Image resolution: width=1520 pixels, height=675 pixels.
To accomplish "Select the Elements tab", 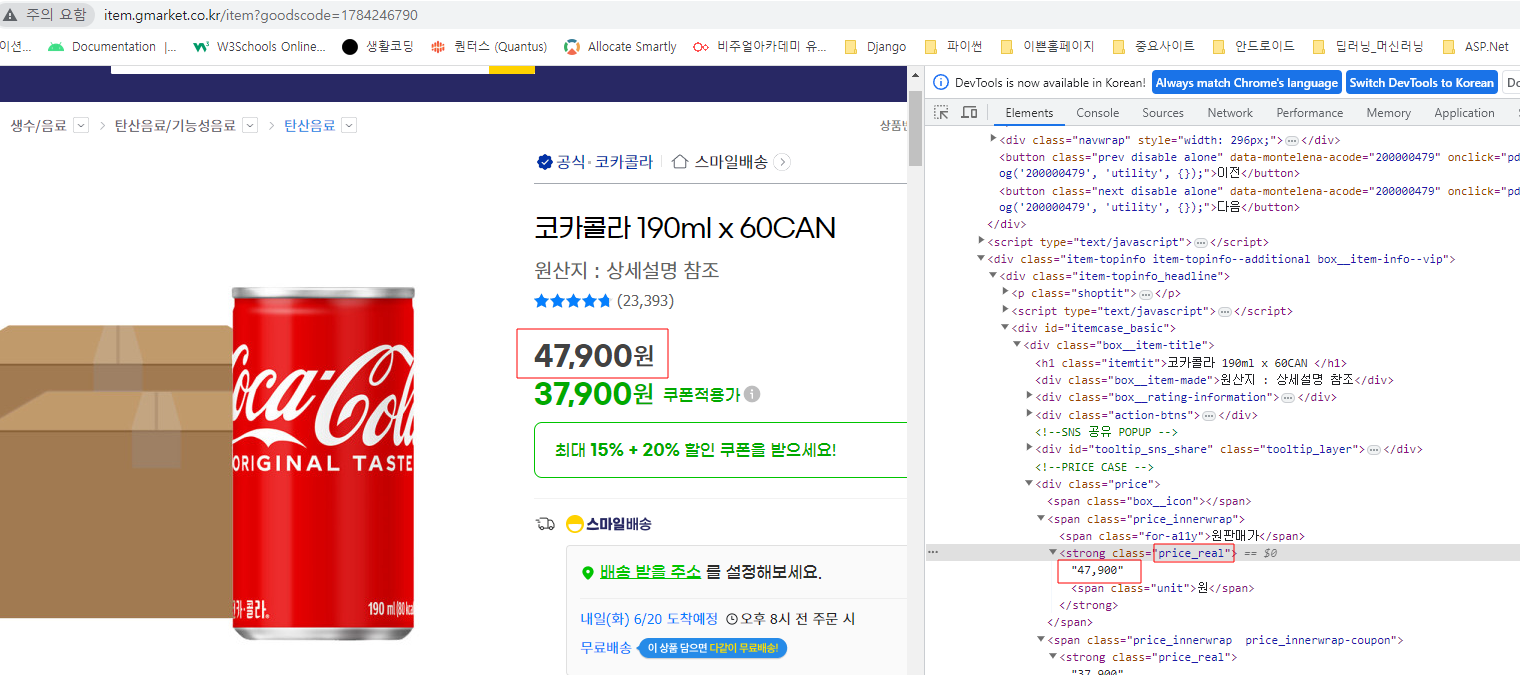I will tap(1029, 113).
